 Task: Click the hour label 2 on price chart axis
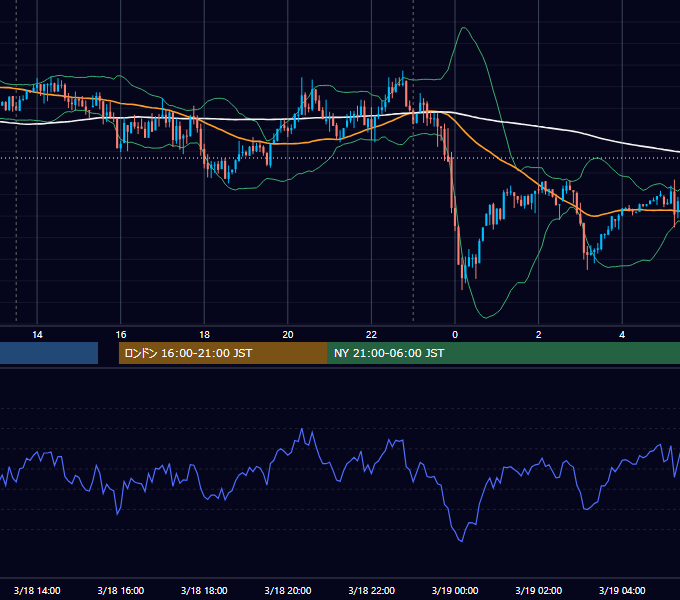[x=538, y=335]
